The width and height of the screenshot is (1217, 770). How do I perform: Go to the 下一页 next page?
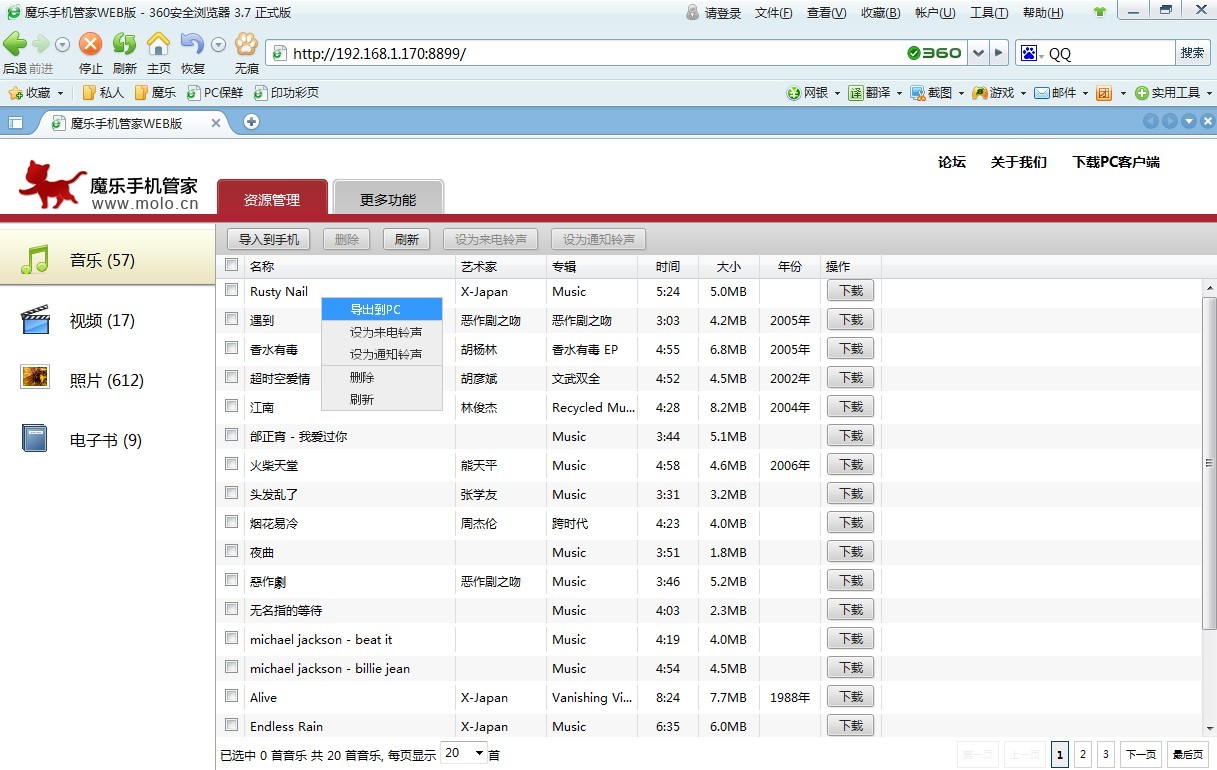pyautogui.click(x=1141, y=754)
